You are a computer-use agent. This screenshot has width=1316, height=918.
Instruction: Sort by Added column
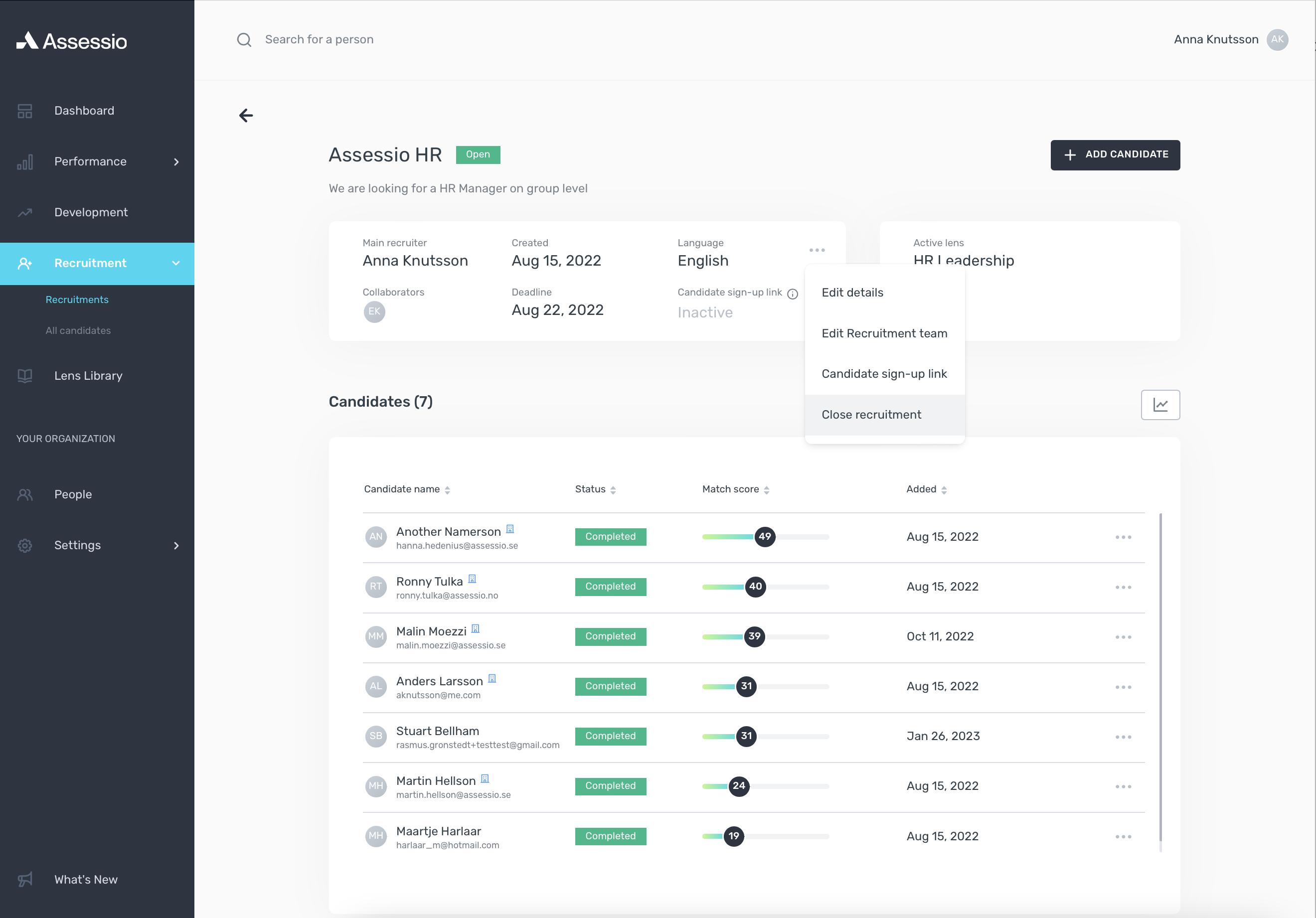926,489
